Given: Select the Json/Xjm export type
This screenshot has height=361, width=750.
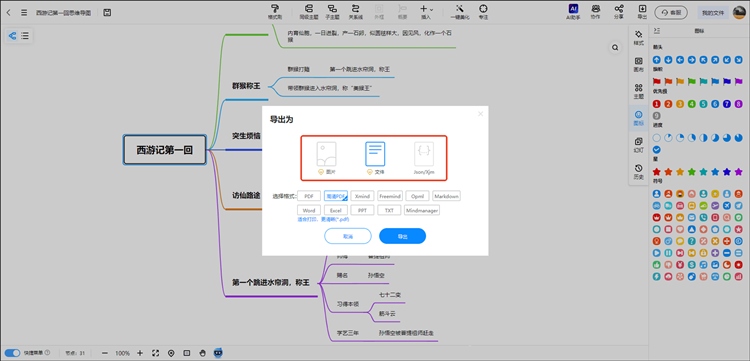Looking at the screenshot, I should (424, 158).
